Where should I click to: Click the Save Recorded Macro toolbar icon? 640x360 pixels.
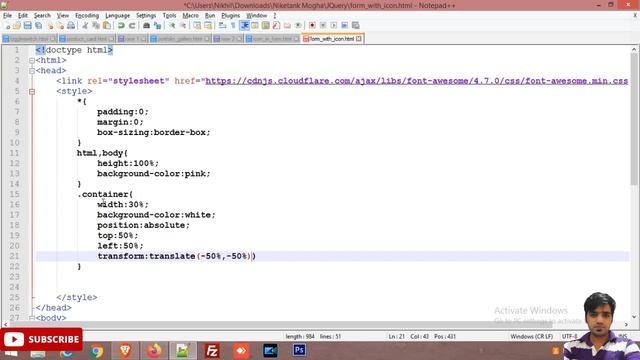coord(356,26)
